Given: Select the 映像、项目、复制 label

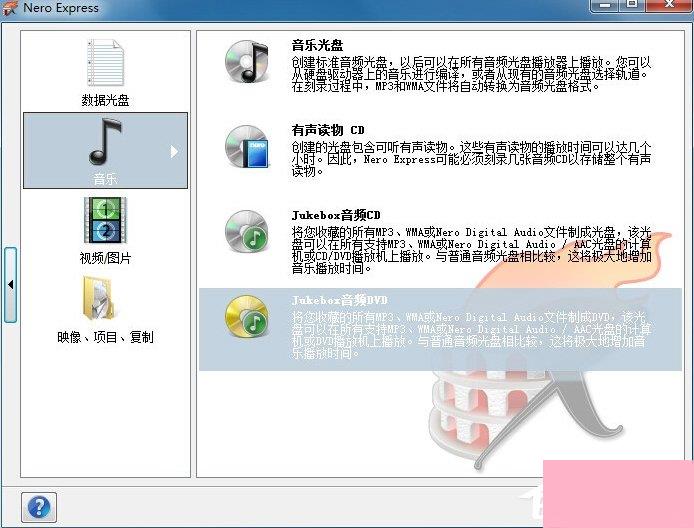Looking at the screenshot, I should click(x=105, y=337).
